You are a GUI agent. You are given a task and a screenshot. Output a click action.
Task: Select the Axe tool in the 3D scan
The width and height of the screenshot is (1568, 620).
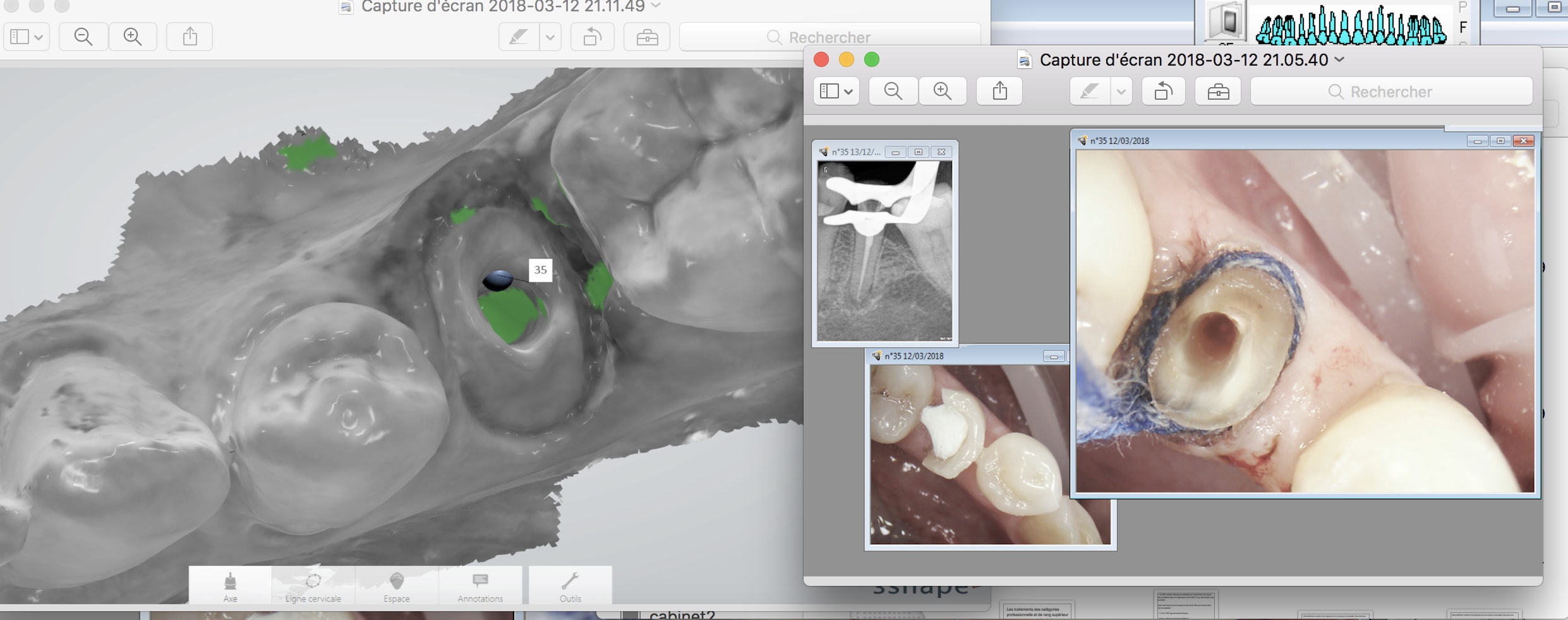[x=231, y=587]
